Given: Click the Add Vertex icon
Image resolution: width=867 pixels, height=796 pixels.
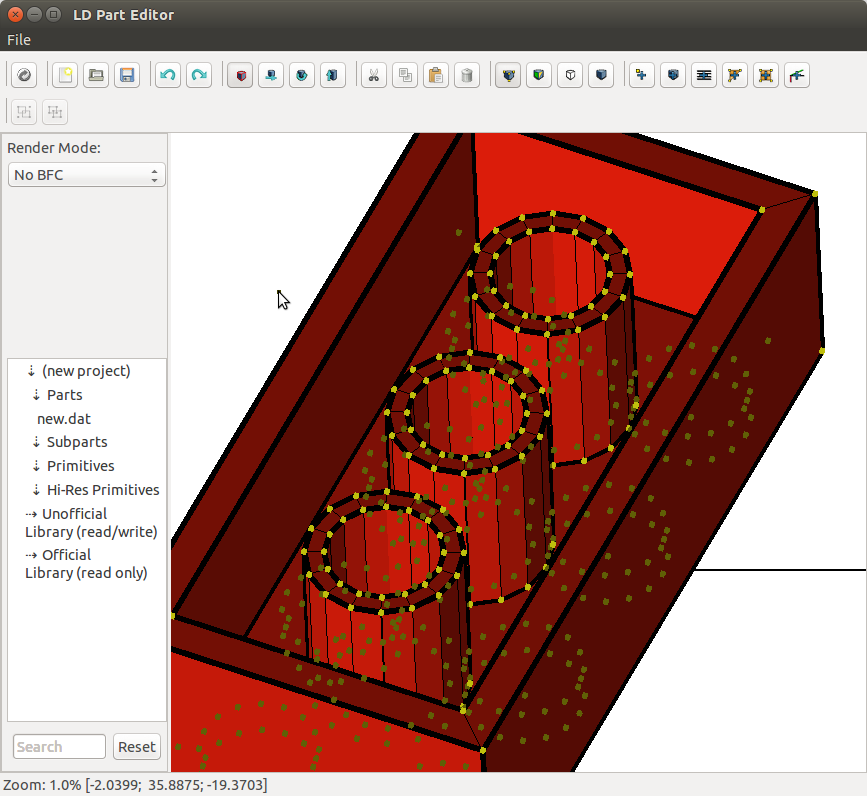Looking at the screenshot, I should coord(641,75).
